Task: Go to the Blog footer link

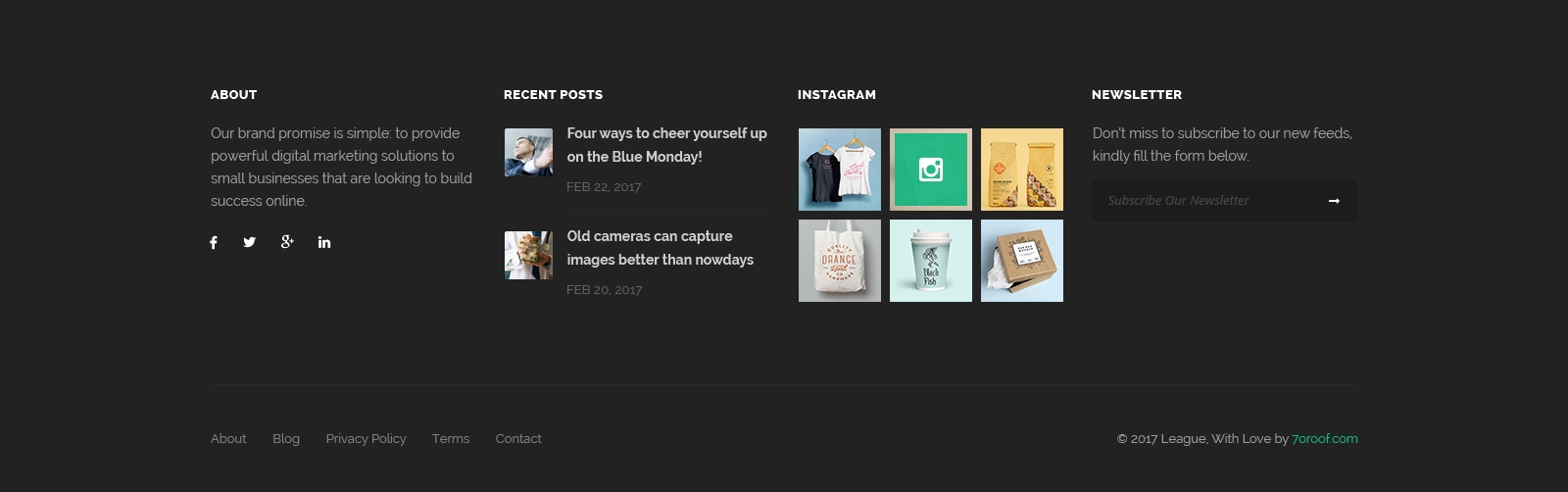Action: pos(286,439)
